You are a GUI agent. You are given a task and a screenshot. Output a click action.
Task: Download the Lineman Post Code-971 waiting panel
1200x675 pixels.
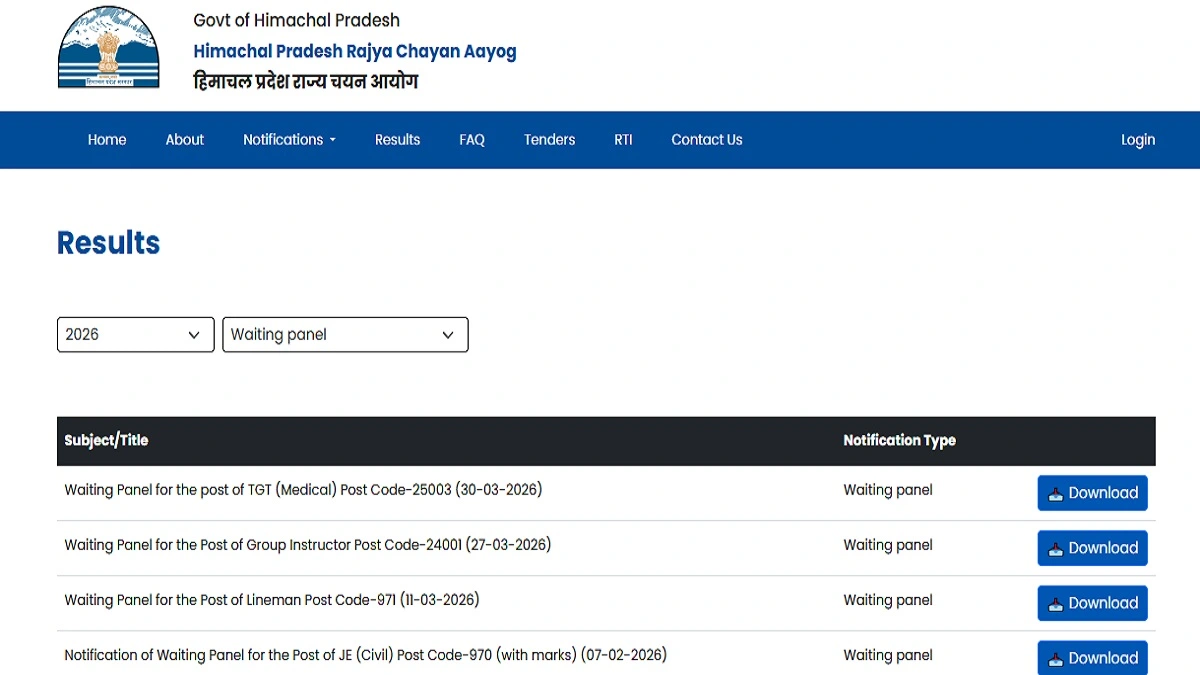point(1092,603)
